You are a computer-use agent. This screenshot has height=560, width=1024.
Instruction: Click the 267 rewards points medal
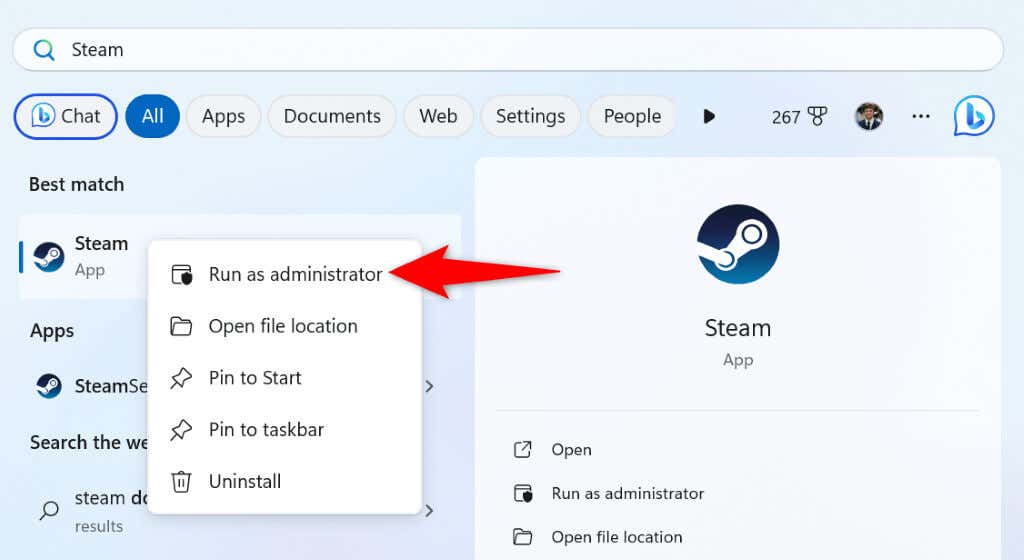tap(799, 117)
